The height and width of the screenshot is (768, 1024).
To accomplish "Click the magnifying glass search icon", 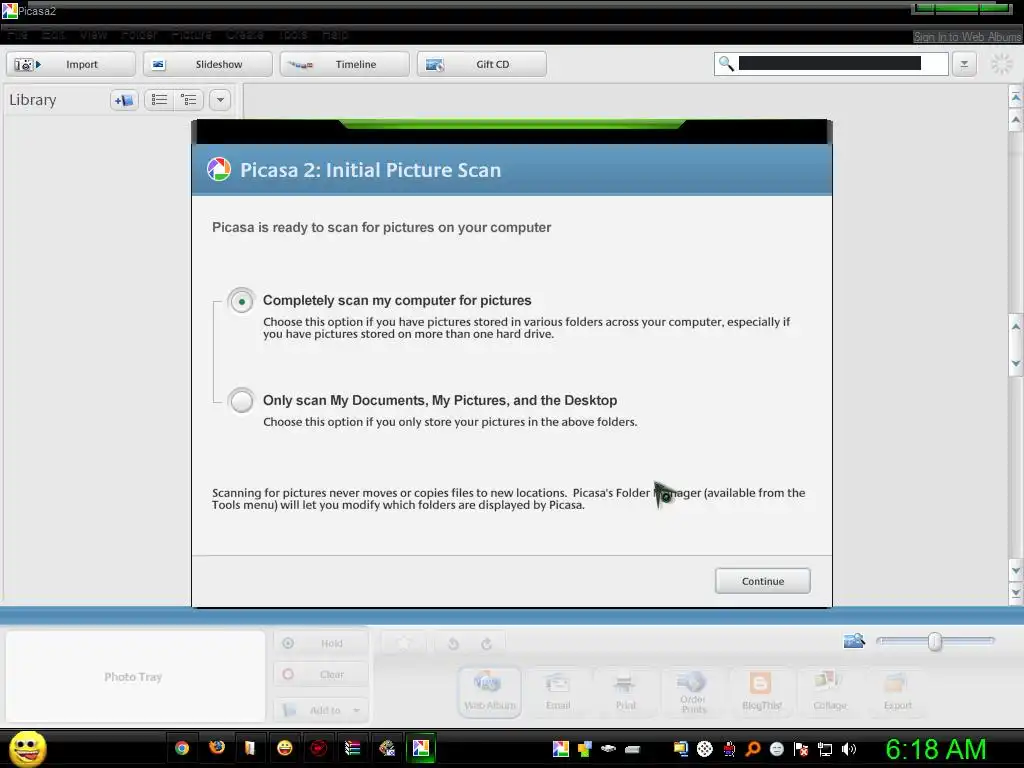I will tap(726, 63).
